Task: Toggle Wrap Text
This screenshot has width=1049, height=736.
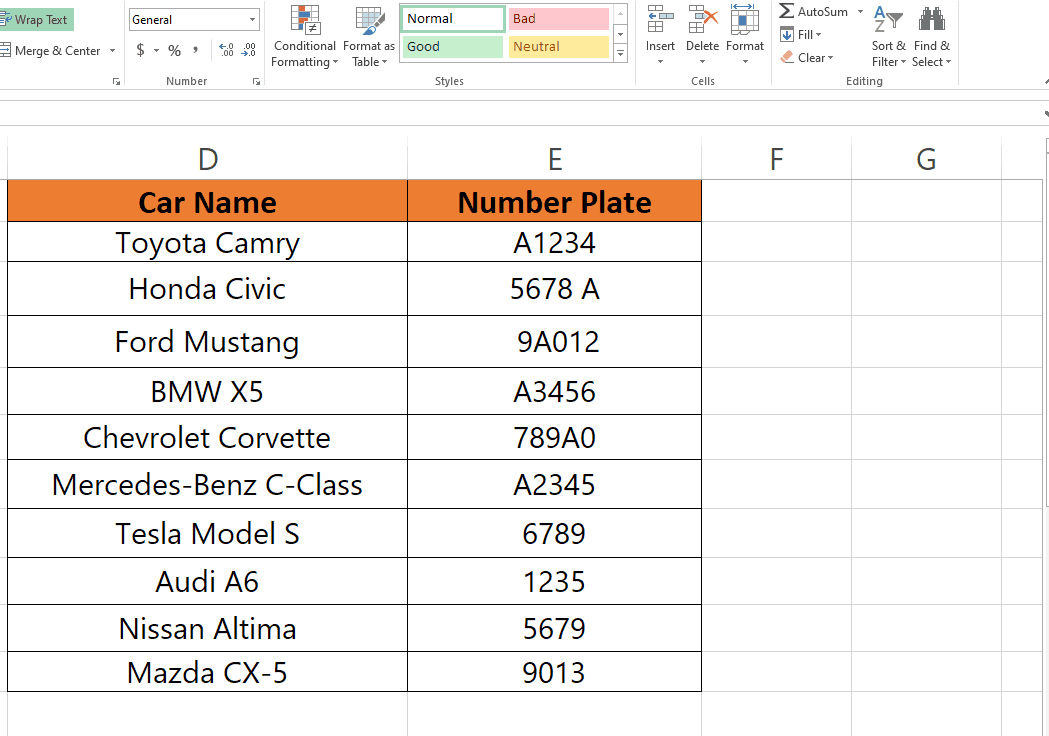Action: [35, 20]
